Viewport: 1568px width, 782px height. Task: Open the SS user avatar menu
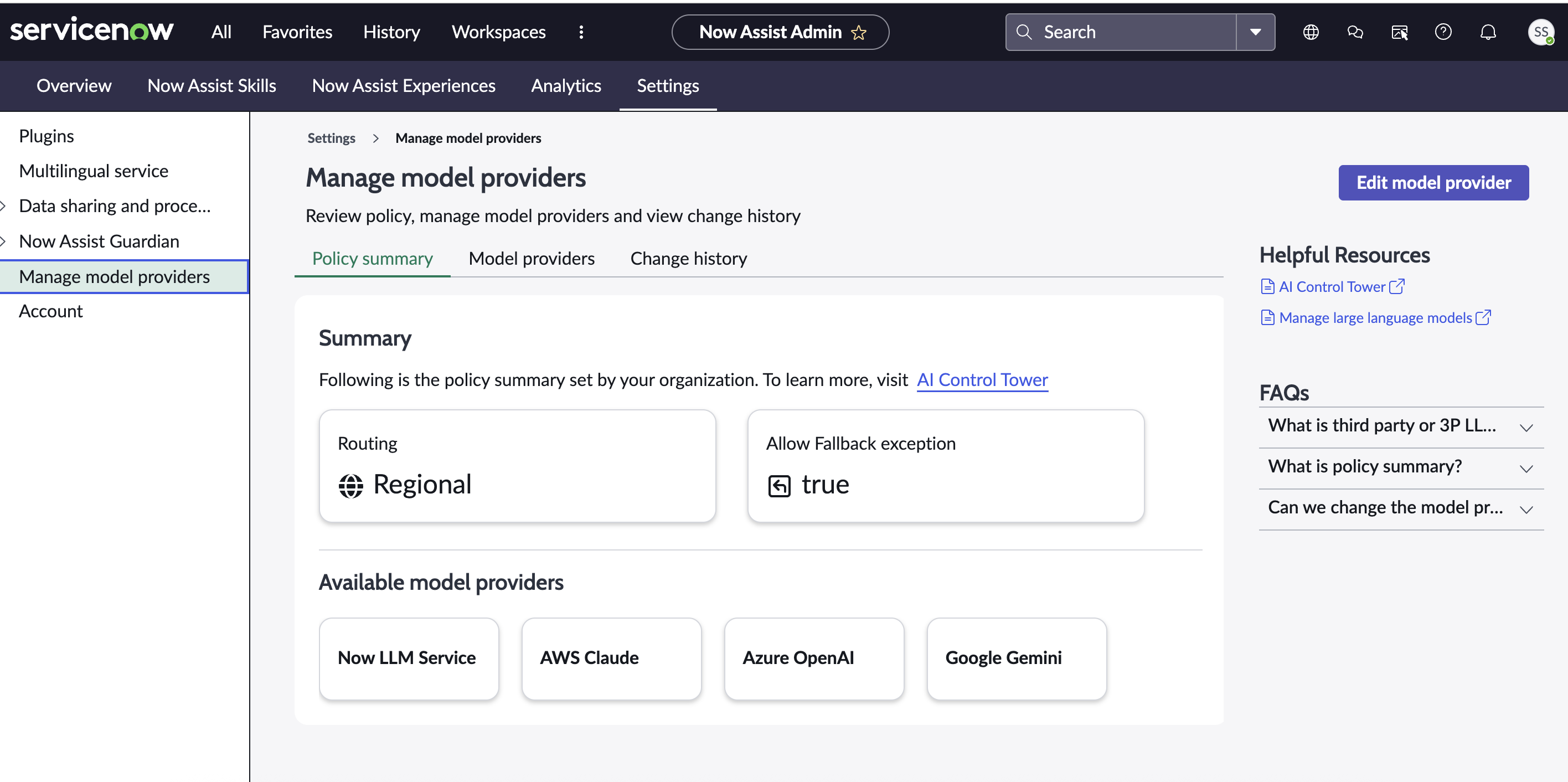point(1541,32)
